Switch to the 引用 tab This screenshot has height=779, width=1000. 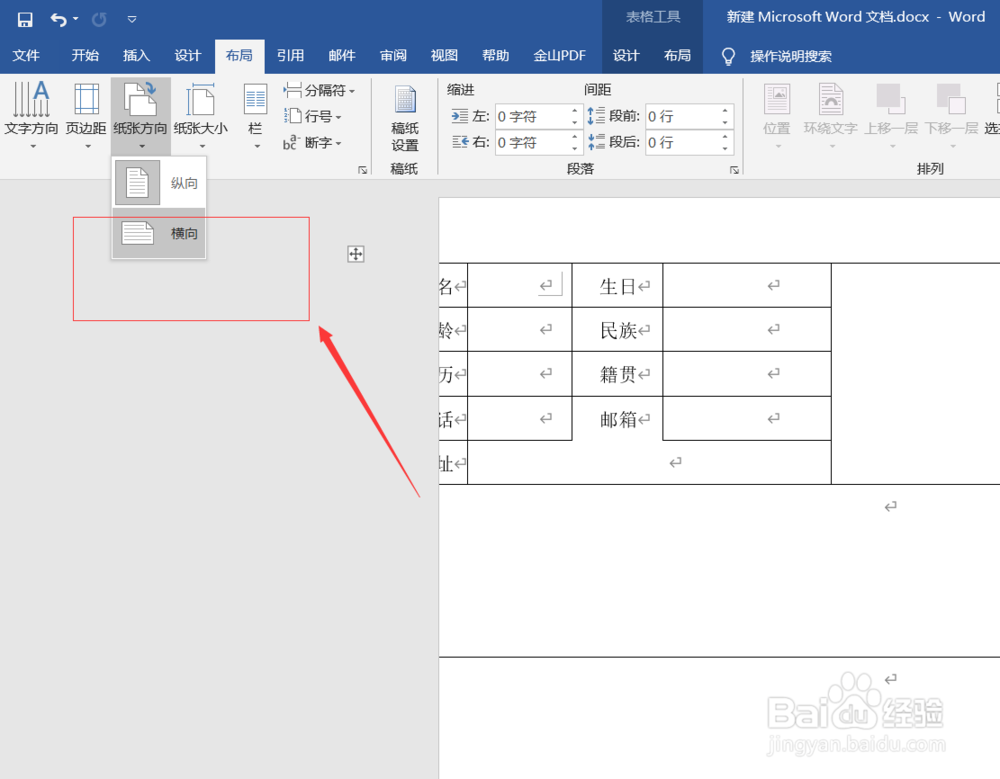tap(290, 56)
